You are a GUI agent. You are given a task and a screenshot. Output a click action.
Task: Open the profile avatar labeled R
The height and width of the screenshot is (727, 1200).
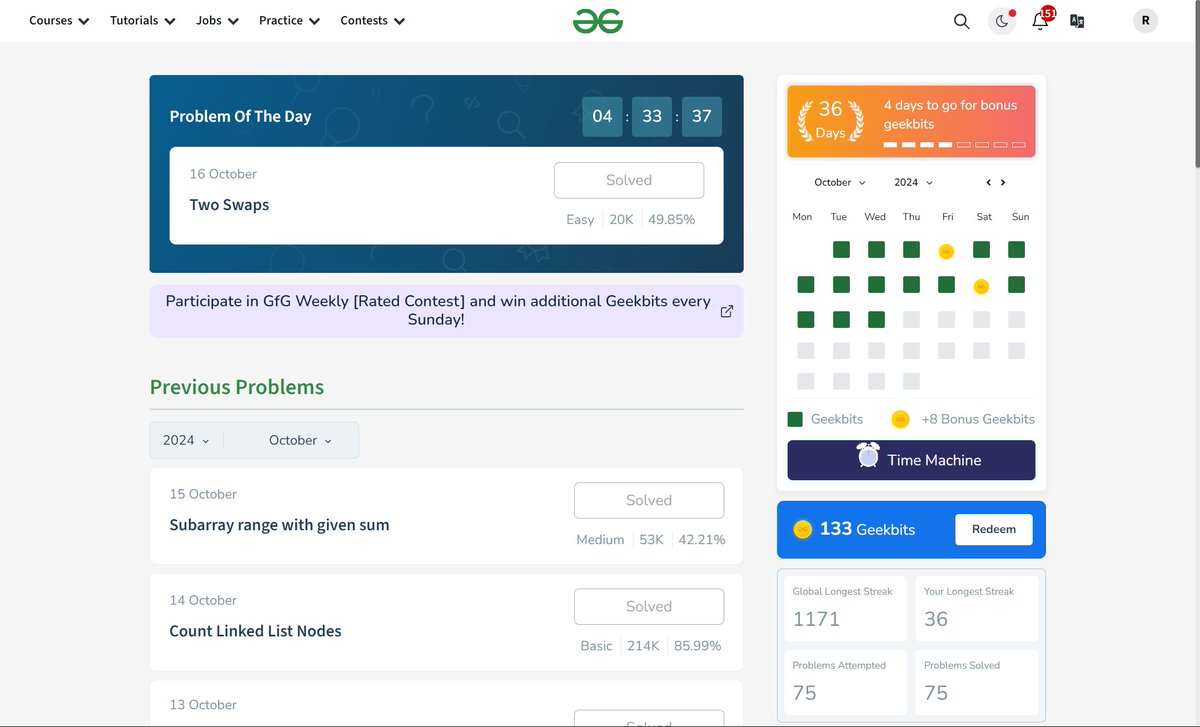pyautogui.click(x=1144, y=20)
